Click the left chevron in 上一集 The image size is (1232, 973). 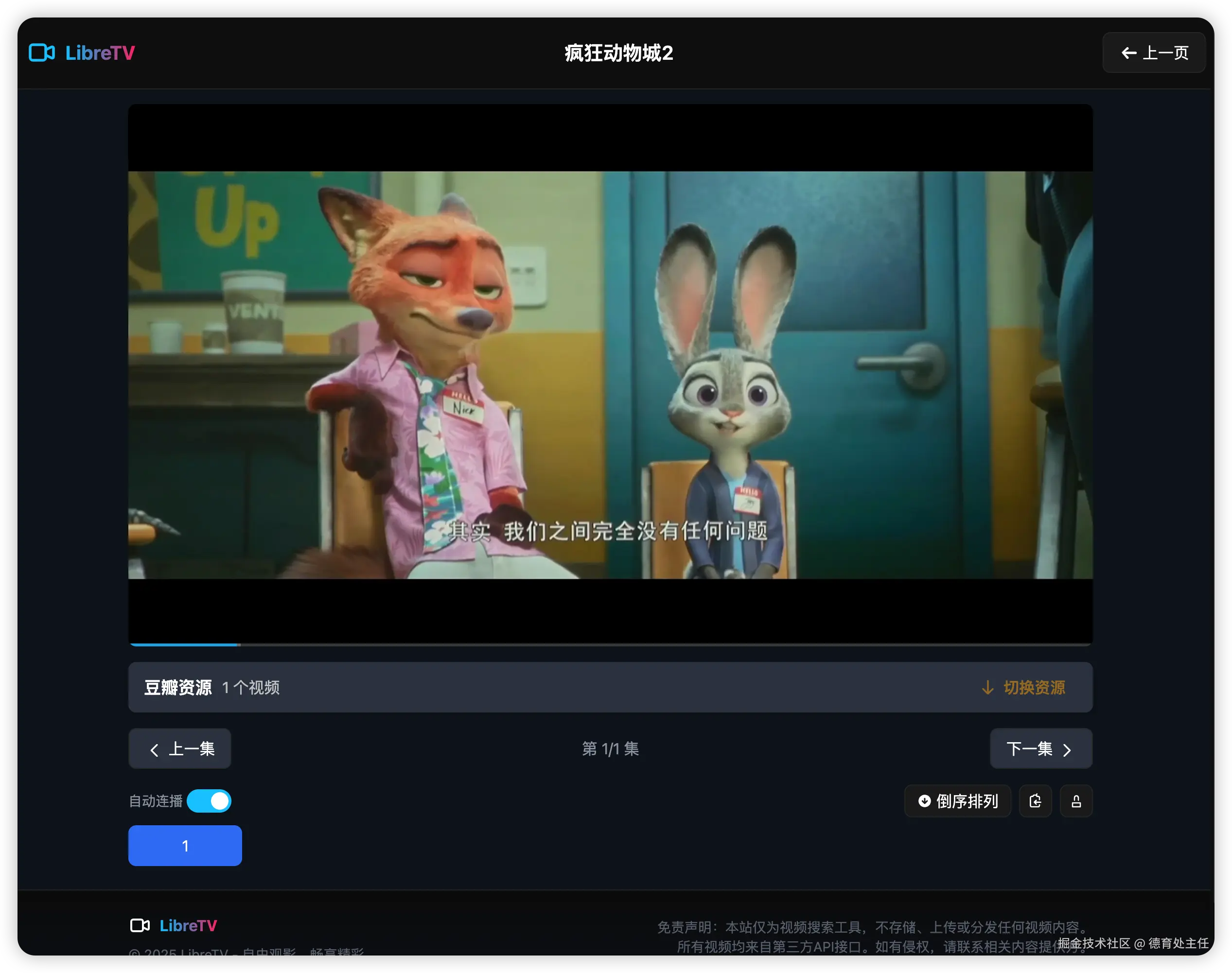click(x=154, y=750)
